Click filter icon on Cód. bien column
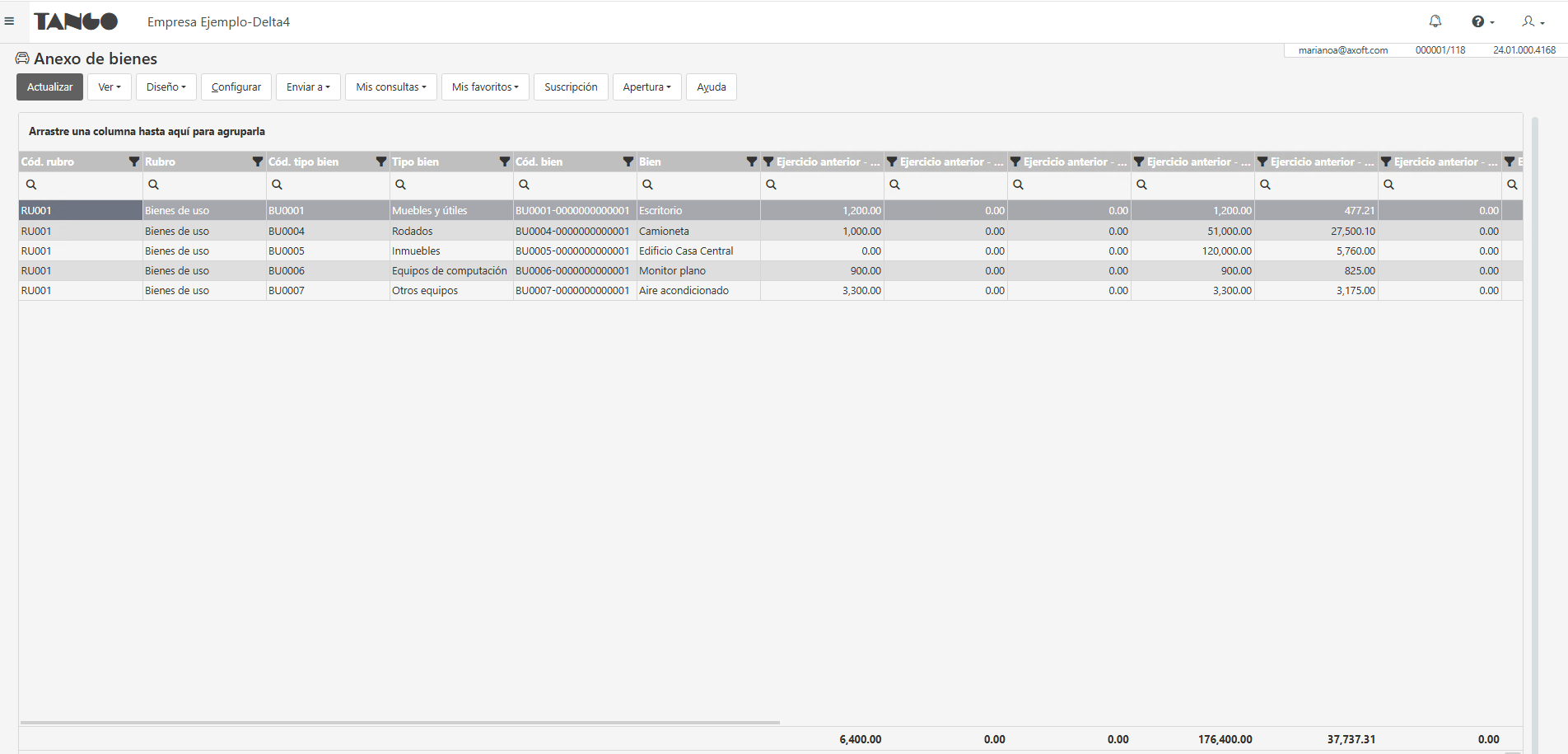Image resolution: width=1568 pixels, height=754 pixels. point(628,162)
